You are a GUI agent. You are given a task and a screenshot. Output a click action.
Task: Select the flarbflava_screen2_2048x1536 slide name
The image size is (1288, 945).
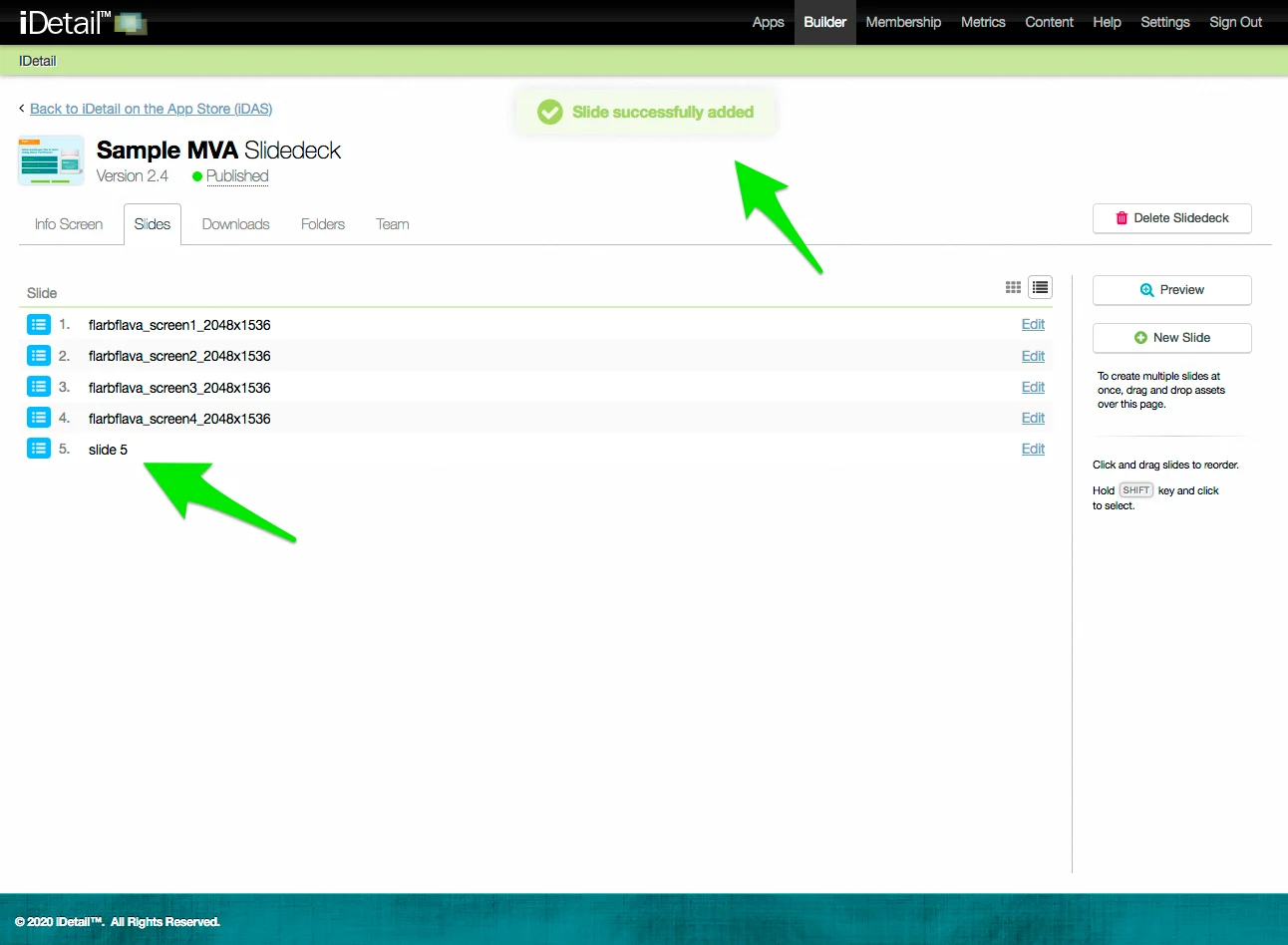tap(179, 356)
